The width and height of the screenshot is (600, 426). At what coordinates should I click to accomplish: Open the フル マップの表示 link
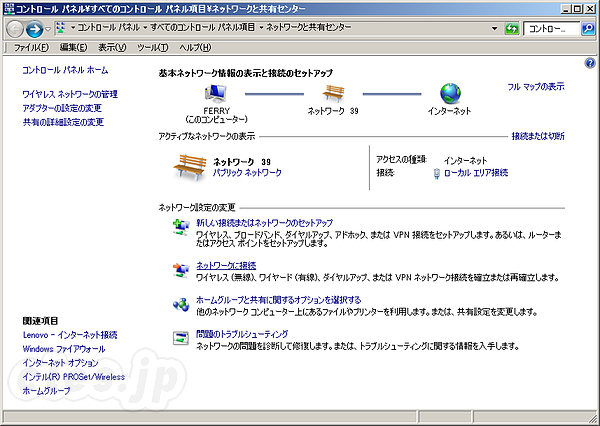535,87
